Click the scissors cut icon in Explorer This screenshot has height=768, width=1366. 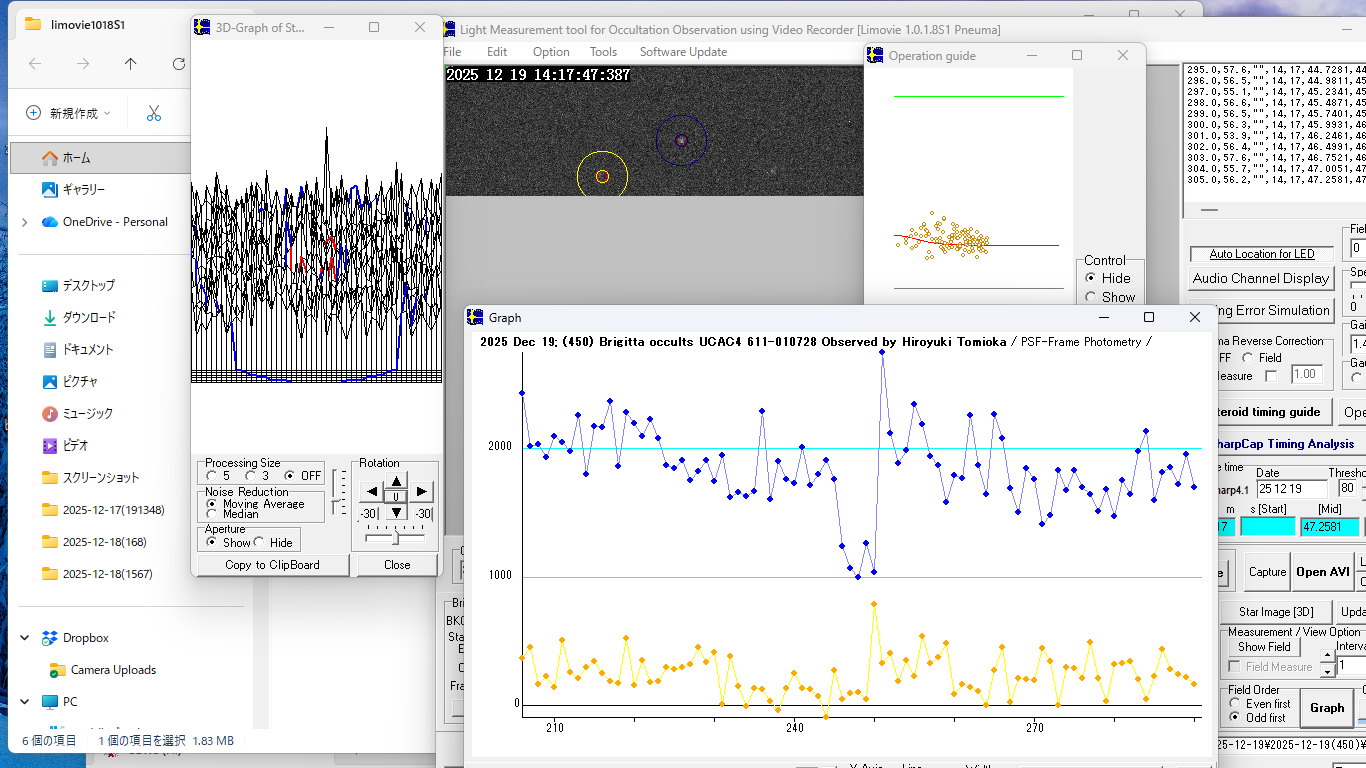(153, 113)
